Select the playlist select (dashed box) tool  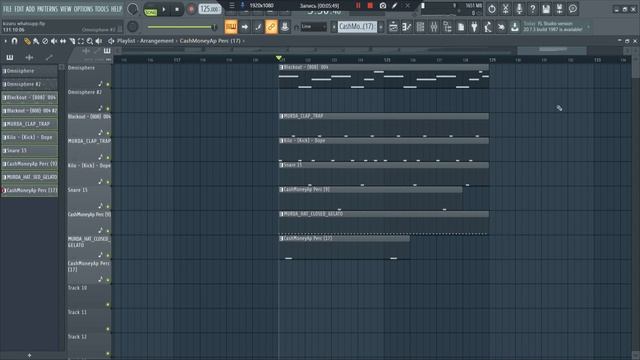(x=81, y=41)
